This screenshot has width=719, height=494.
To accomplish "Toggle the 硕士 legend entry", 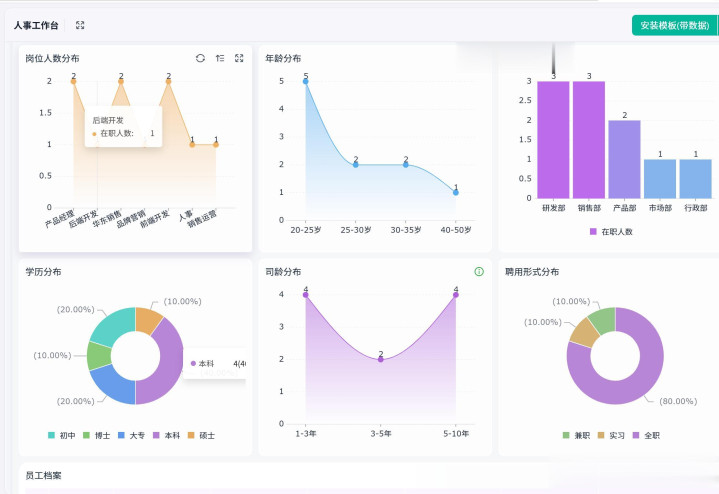I will 201,435.
